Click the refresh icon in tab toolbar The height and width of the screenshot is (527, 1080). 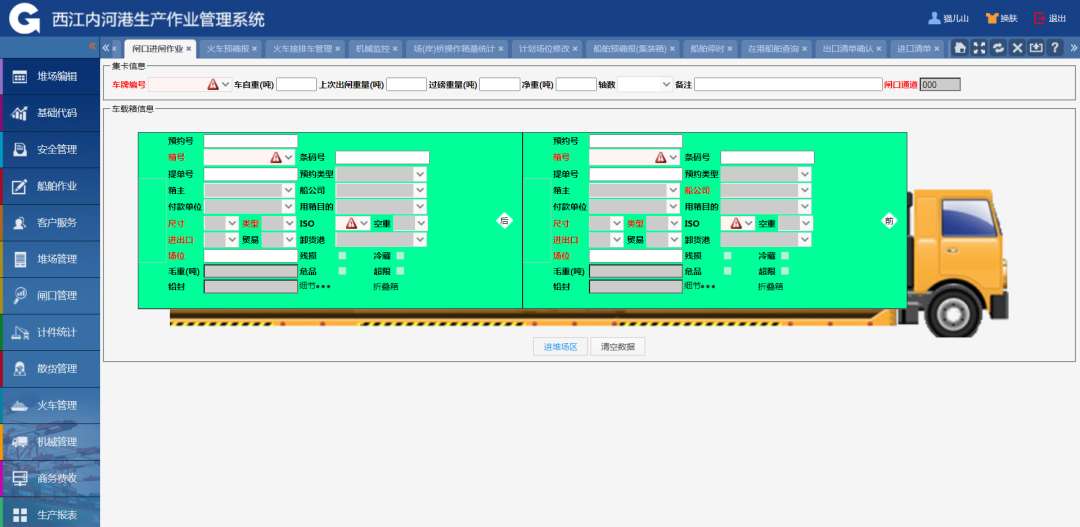[998, 48]
